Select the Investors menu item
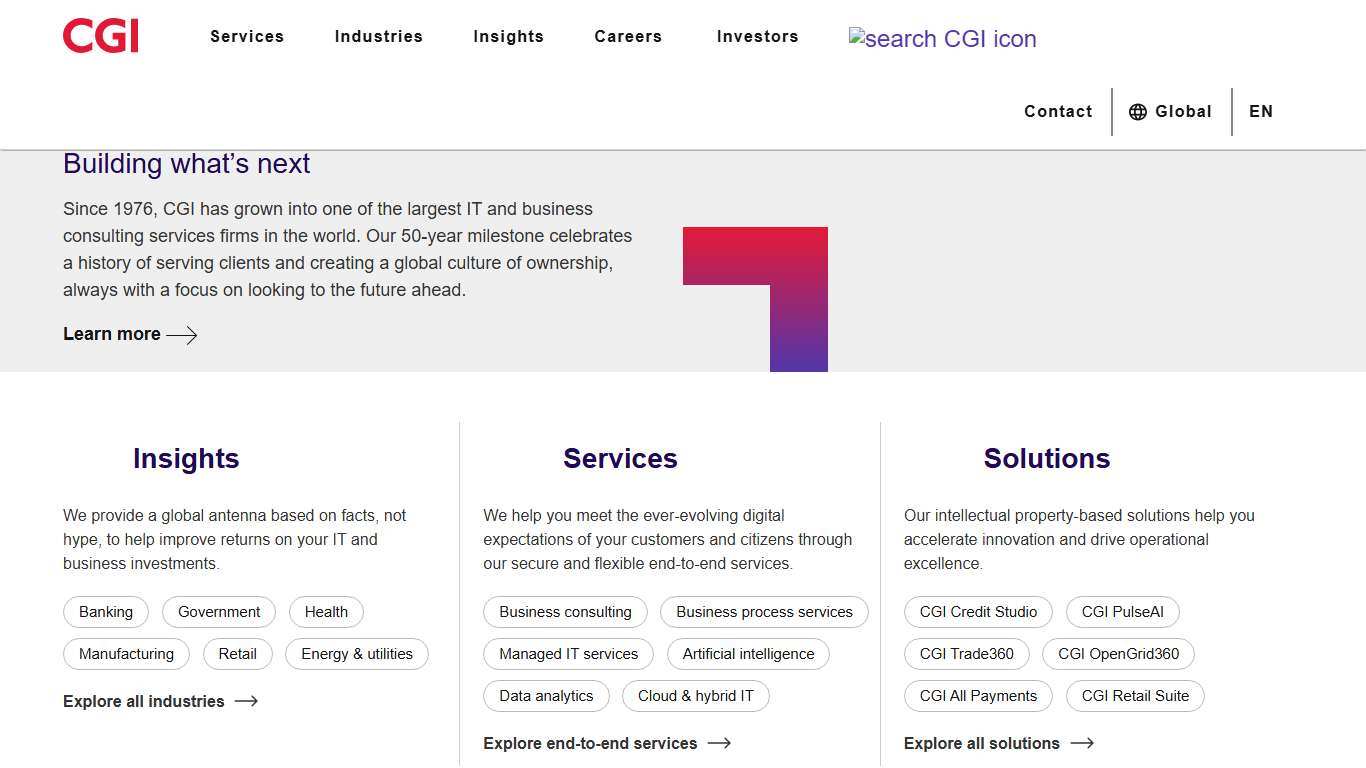The image size is (1366, 768). pyautogui.click(x=757, y=36)
